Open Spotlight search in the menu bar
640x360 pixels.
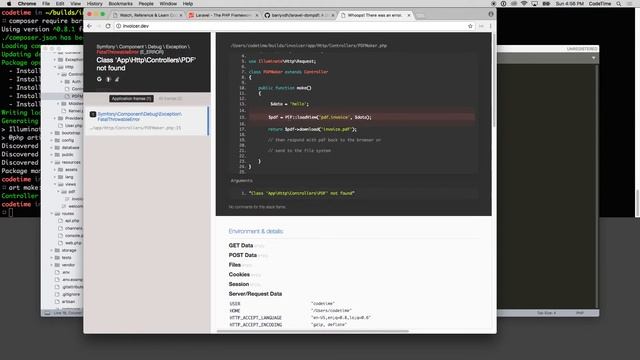click(x=619, y=4)
